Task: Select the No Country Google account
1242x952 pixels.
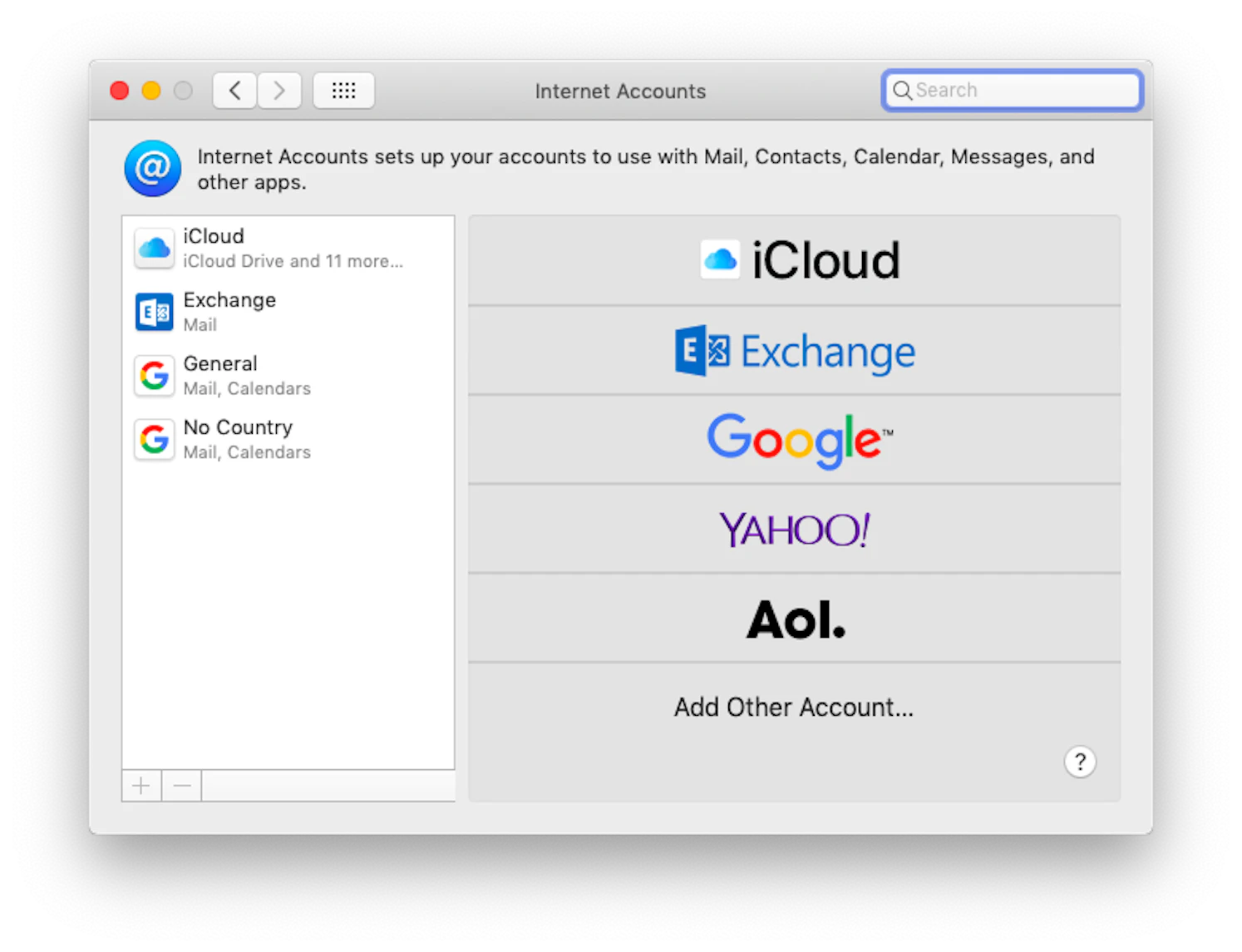Action: tap(288, 439)
